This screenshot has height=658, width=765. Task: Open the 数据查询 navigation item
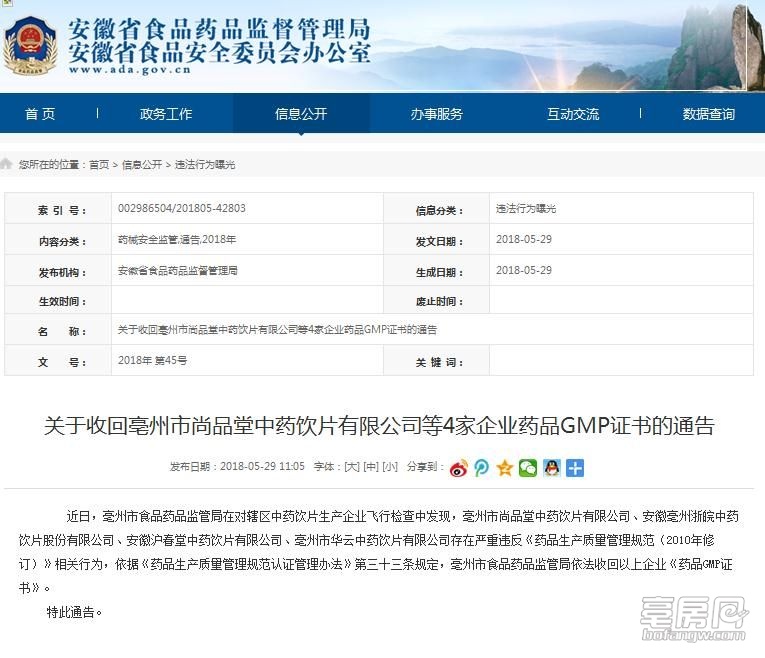click(x=708, y=114)
